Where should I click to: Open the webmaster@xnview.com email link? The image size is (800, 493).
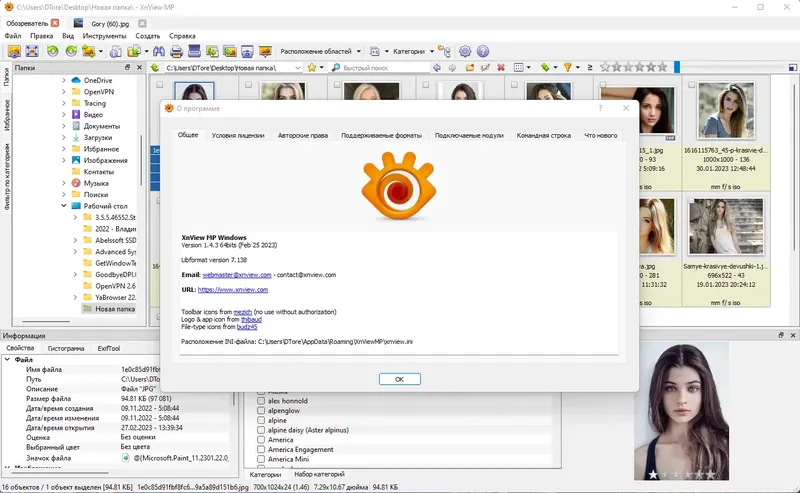click(x=237, y=275)
